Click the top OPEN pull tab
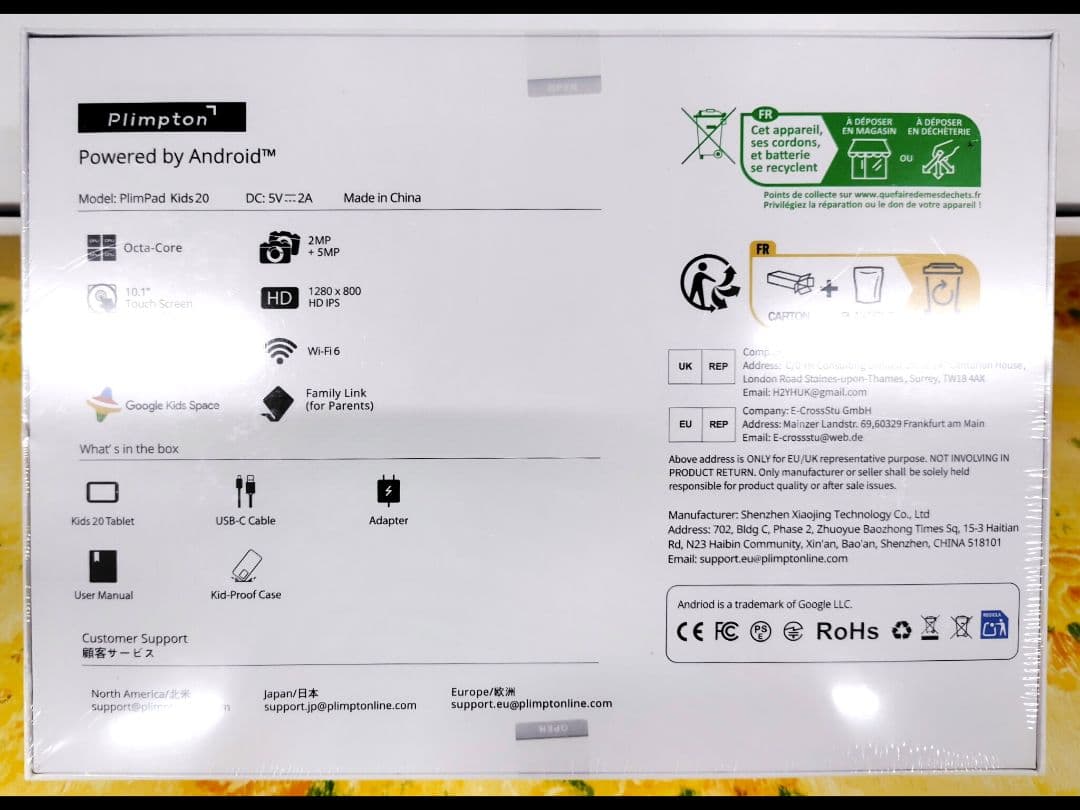 [x=564, y=87]
